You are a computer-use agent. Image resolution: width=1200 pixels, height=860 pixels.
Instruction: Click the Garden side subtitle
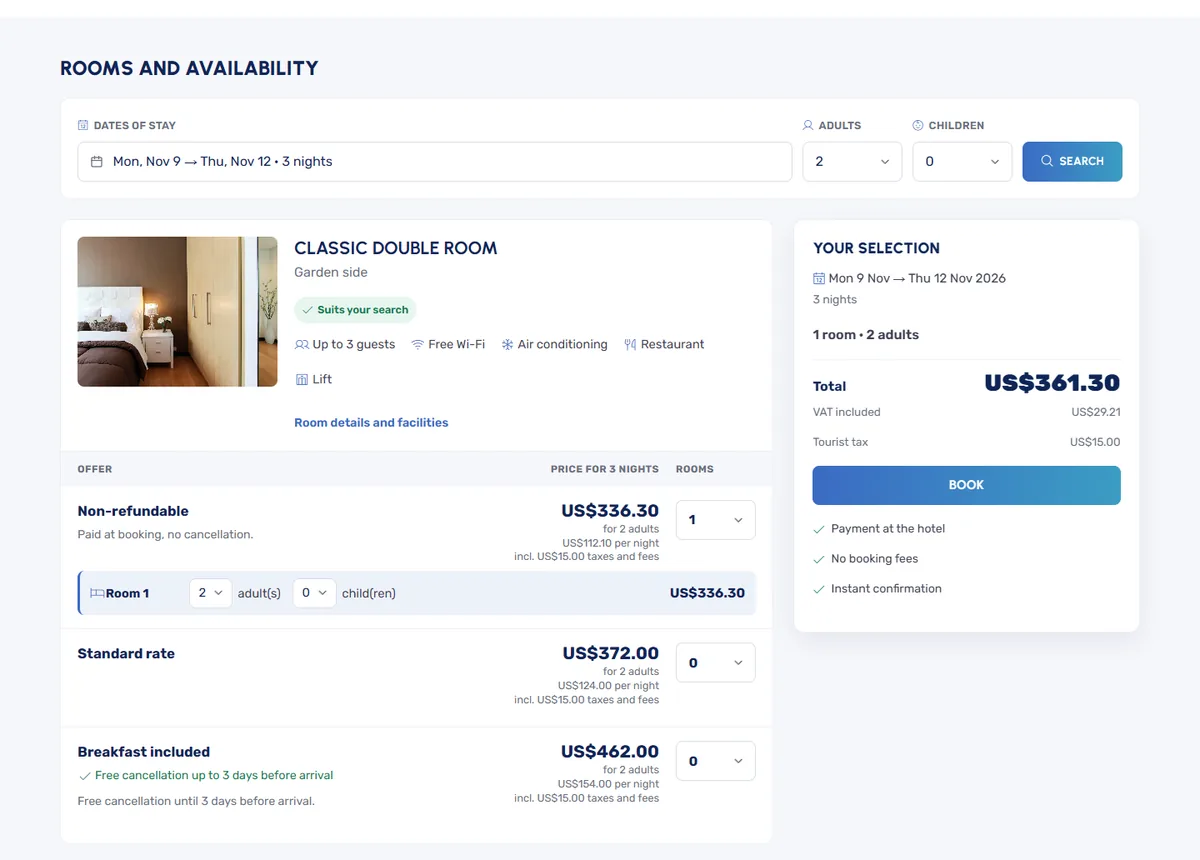click(331, 272)
